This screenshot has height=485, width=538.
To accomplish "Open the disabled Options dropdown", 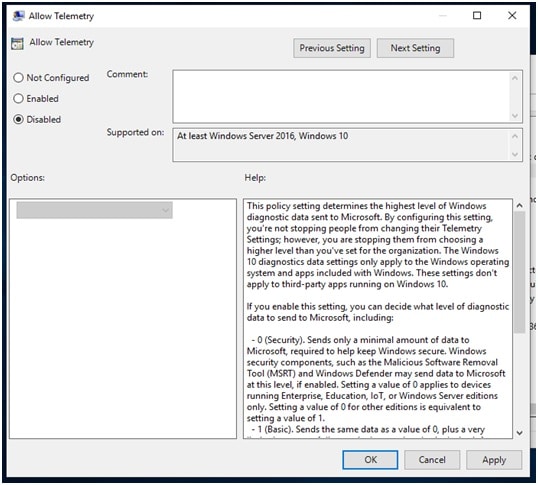I will pos(94,210).
